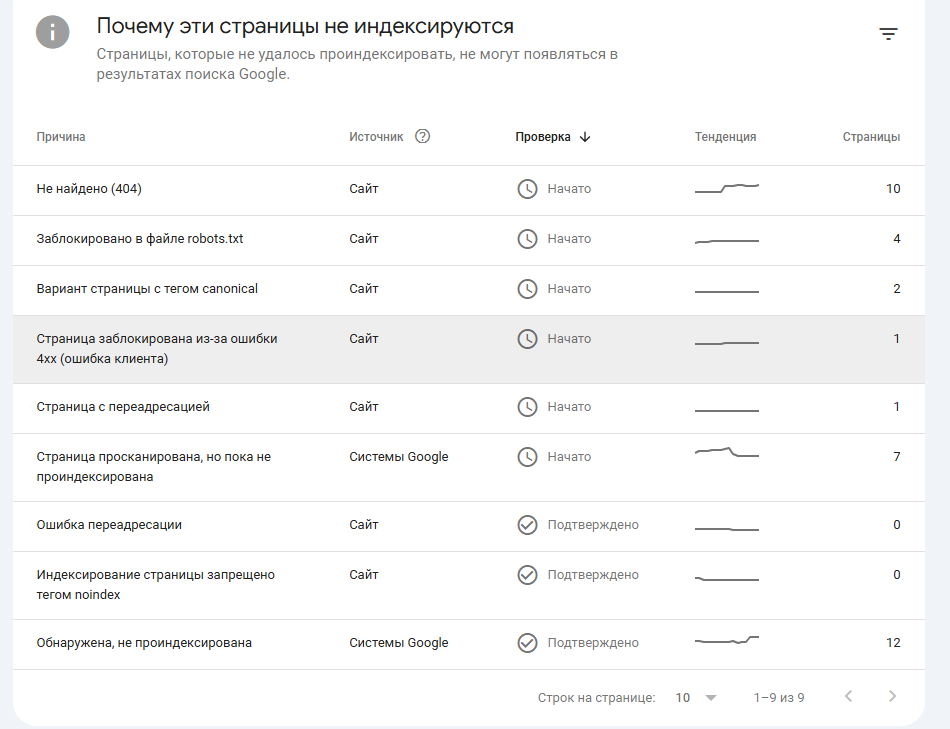Open the rows per page dropdown
The image size is (950, 729).
coord(697,697)
